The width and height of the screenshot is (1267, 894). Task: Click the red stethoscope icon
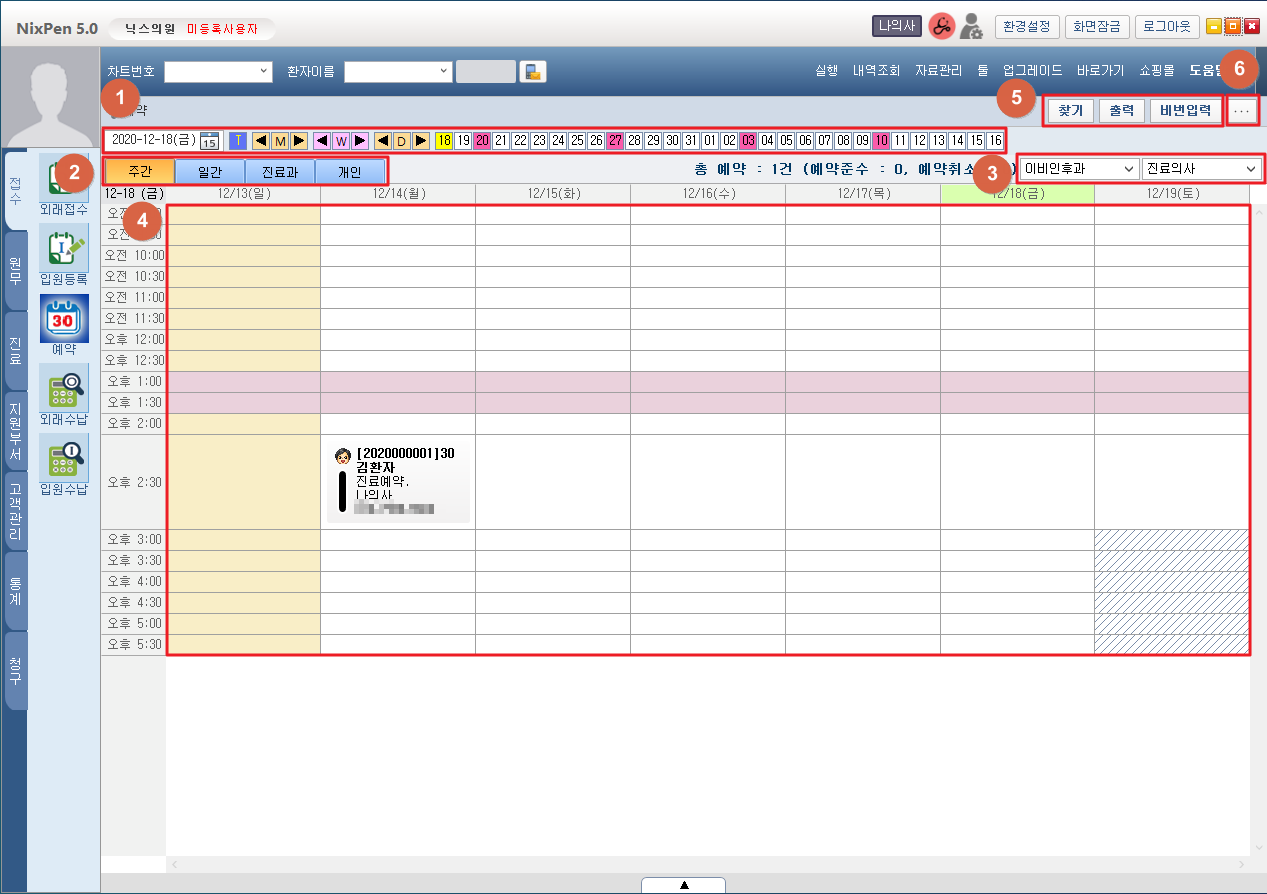pyautogui.click(x=941, y=28)
